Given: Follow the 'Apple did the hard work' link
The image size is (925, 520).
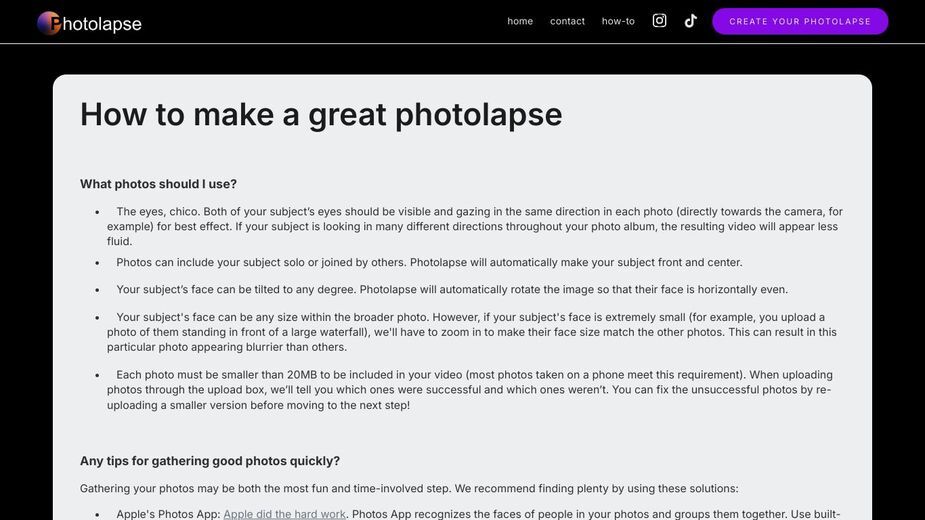Looking at the screenshot, I should pyautogui.click(x=284, y=514).
